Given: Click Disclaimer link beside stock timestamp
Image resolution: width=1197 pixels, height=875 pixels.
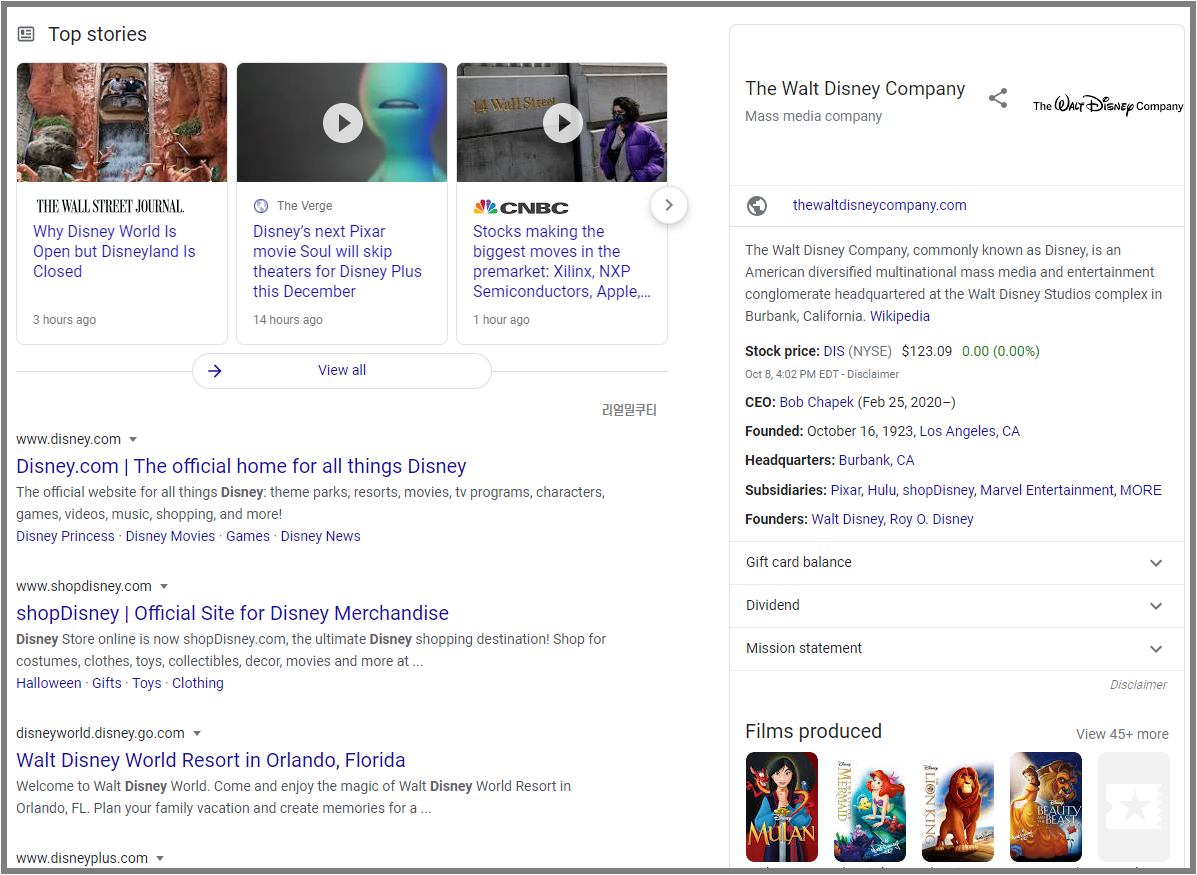Looking at the screenshot, I should tap(873, 374).
